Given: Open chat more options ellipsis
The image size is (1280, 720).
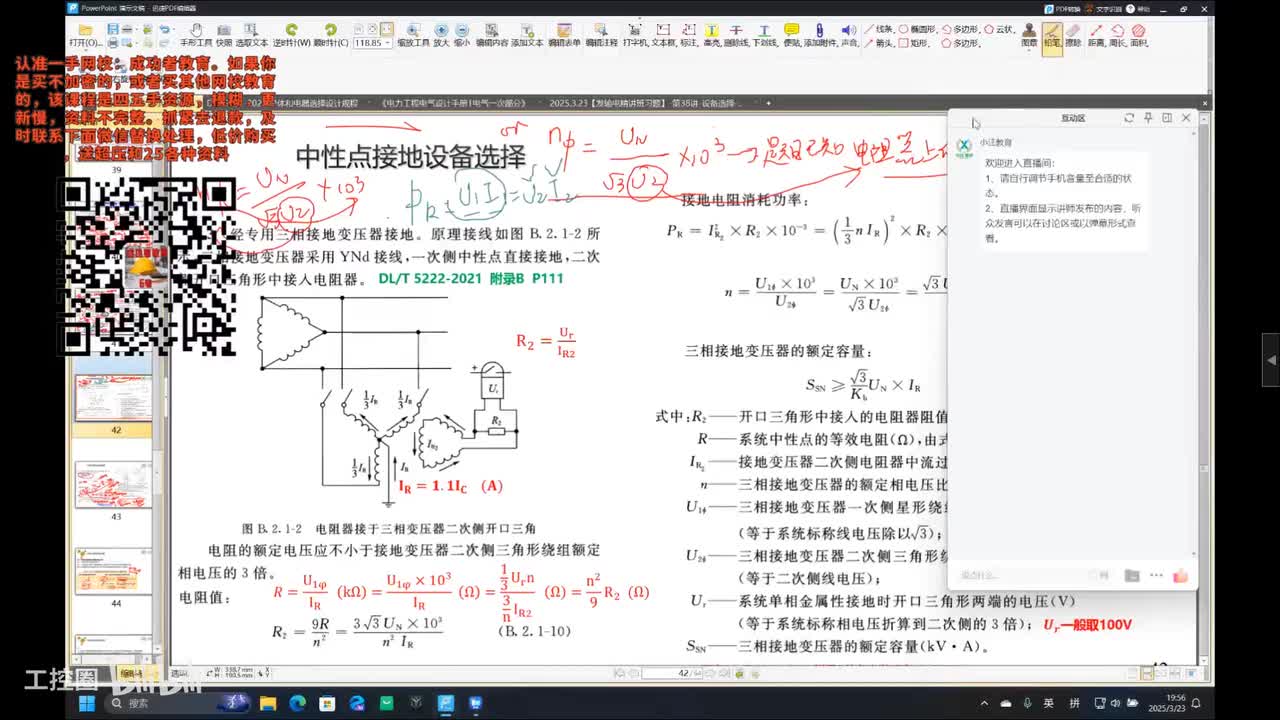Looking at the screenshot, I should pos(1156,575).
